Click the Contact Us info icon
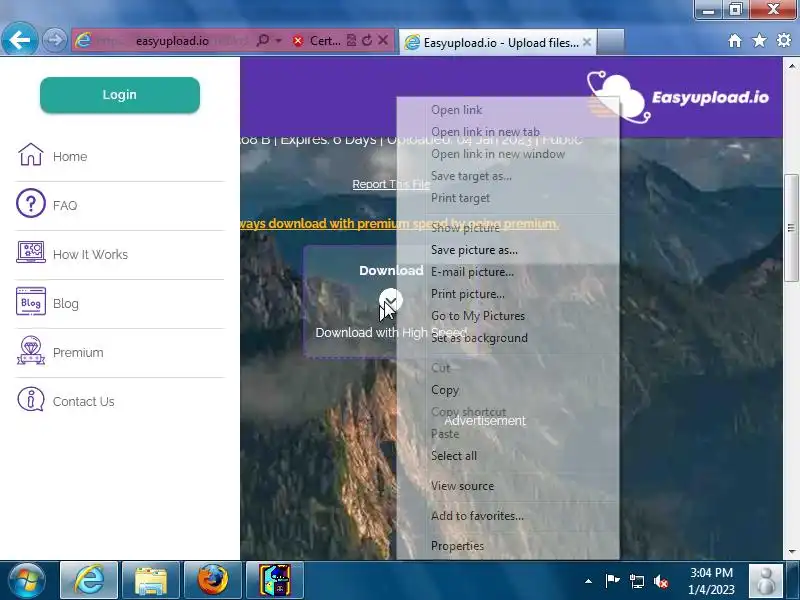The width and height of the screenshot is (800, 600). (31, 399)
